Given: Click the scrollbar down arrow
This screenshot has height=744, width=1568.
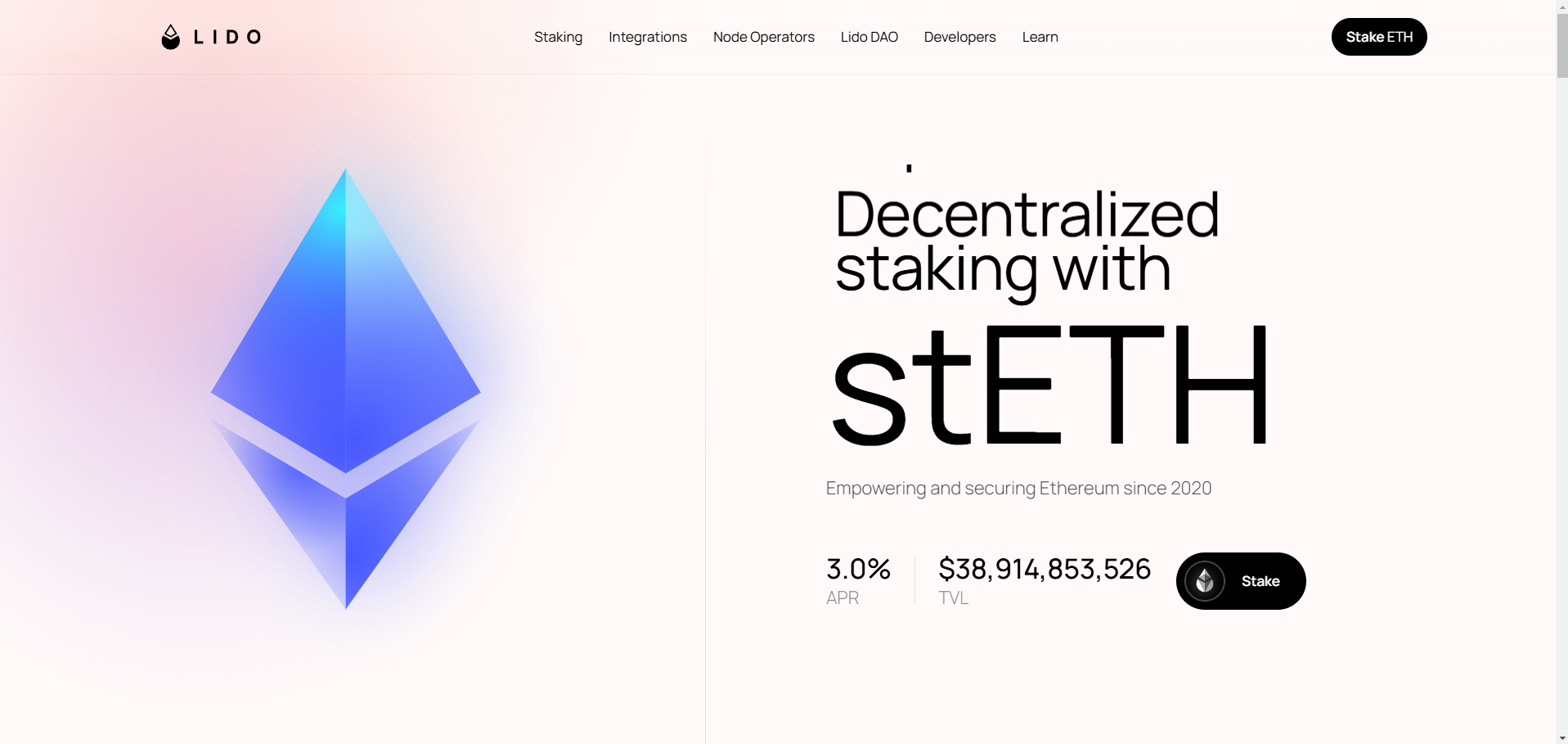Looking at the screenshot, I should tap(1562, 738).
